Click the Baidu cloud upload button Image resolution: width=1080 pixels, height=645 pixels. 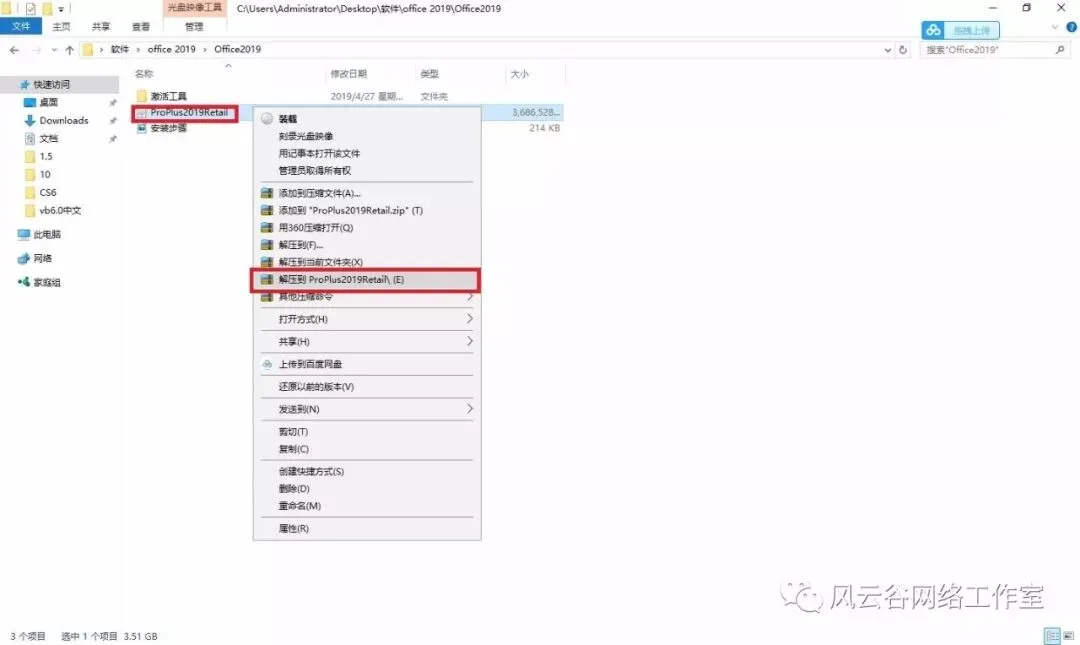(960, 30)
